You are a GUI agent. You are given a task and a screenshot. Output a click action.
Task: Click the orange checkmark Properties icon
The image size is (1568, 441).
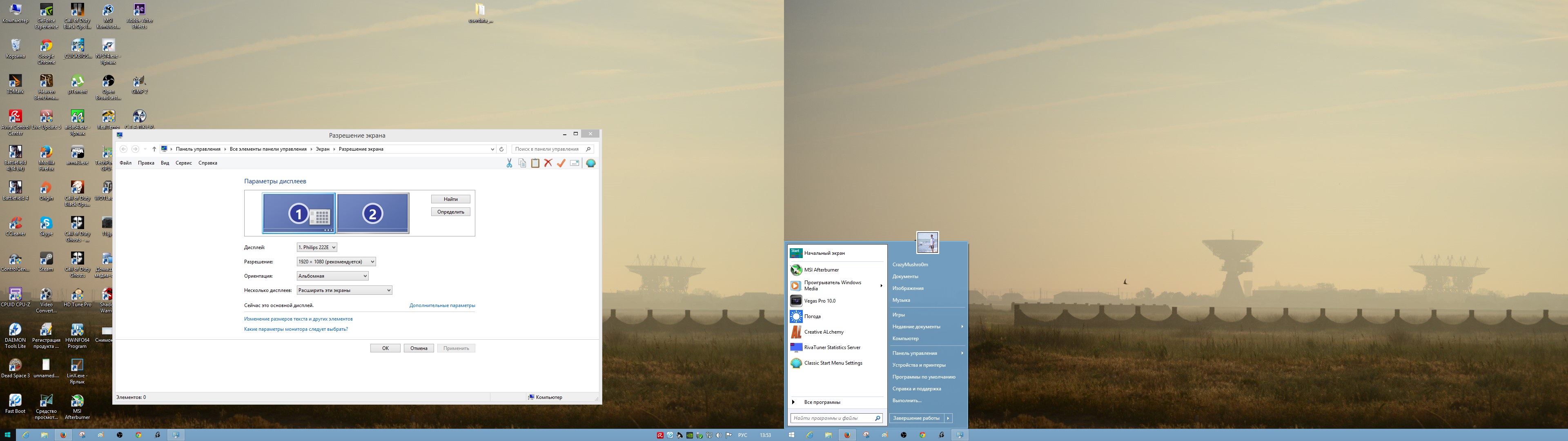click(x=561, y=163)
